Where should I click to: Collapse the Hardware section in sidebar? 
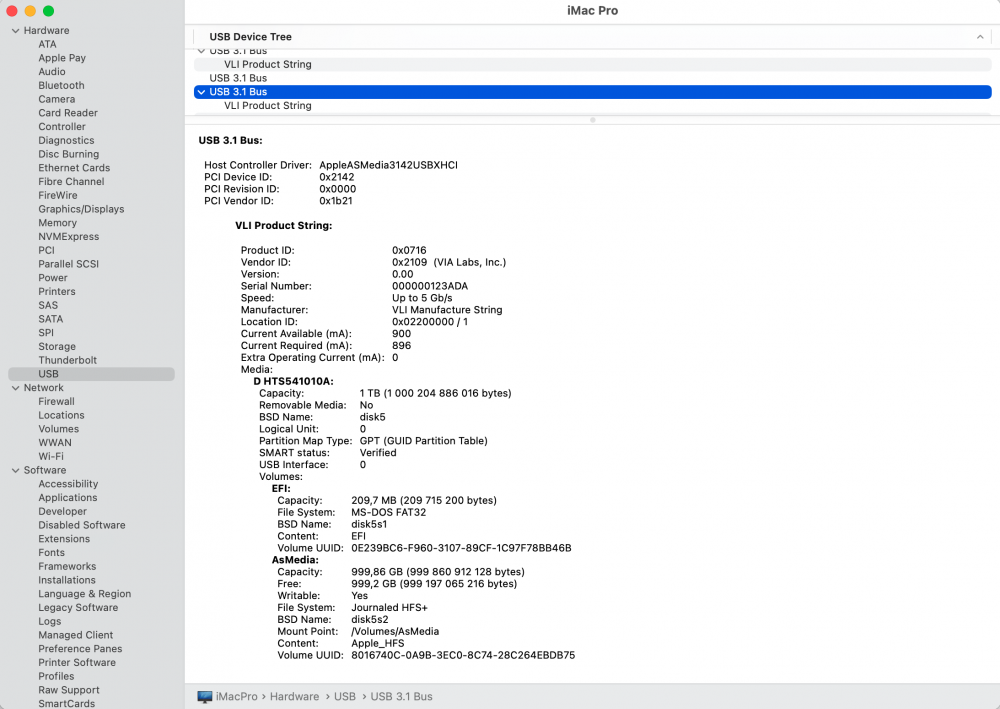15,31
